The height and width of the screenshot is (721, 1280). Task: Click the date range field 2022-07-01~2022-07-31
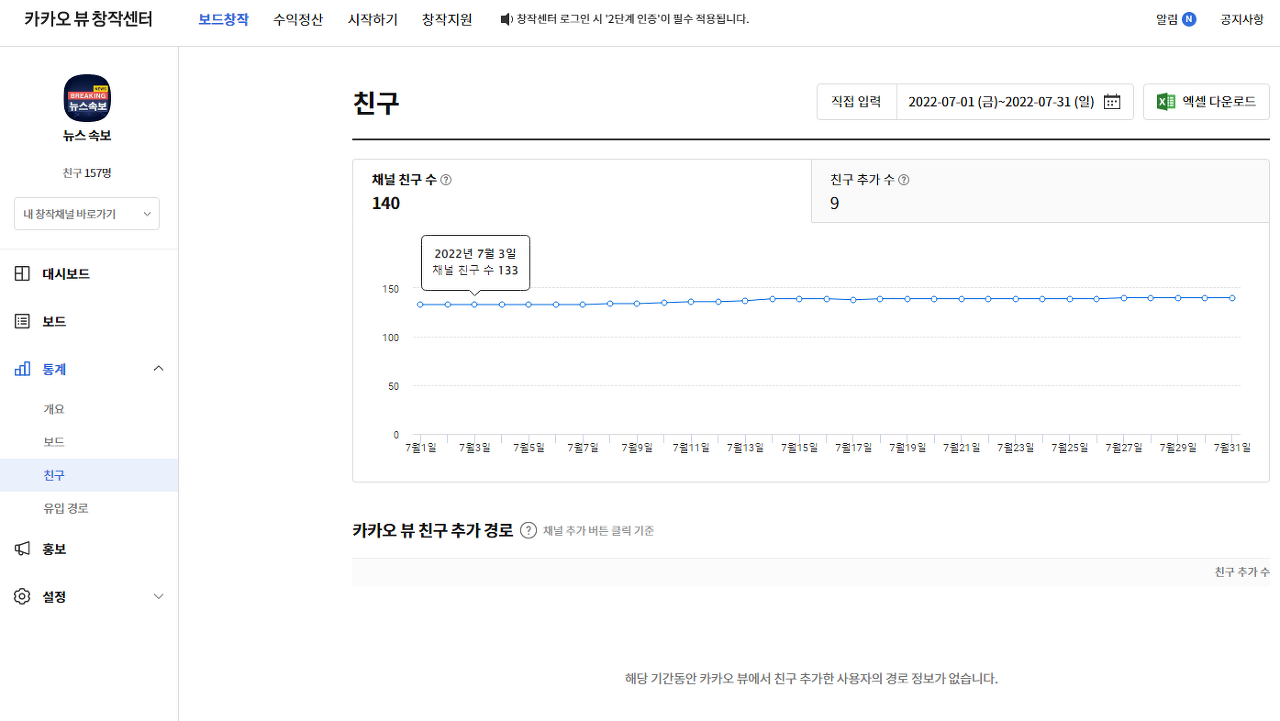point(1015,102)
